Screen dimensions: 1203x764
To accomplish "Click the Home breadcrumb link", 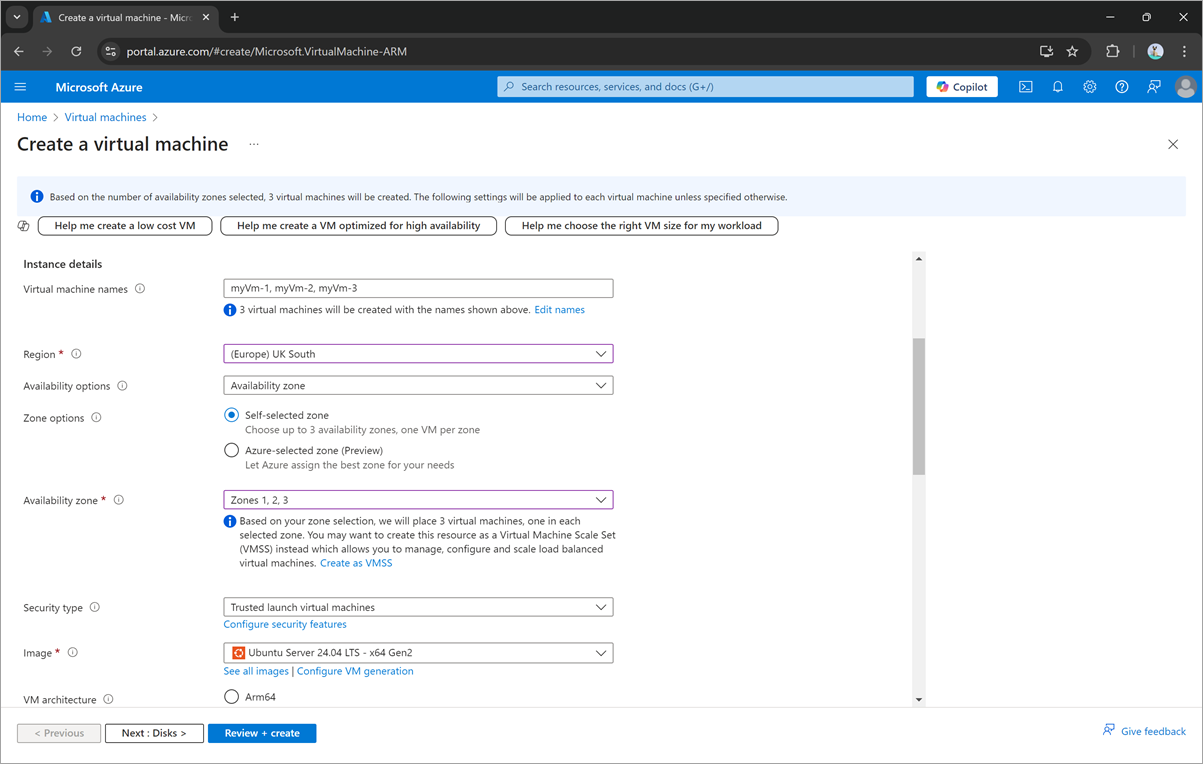I will pos(32,117).
